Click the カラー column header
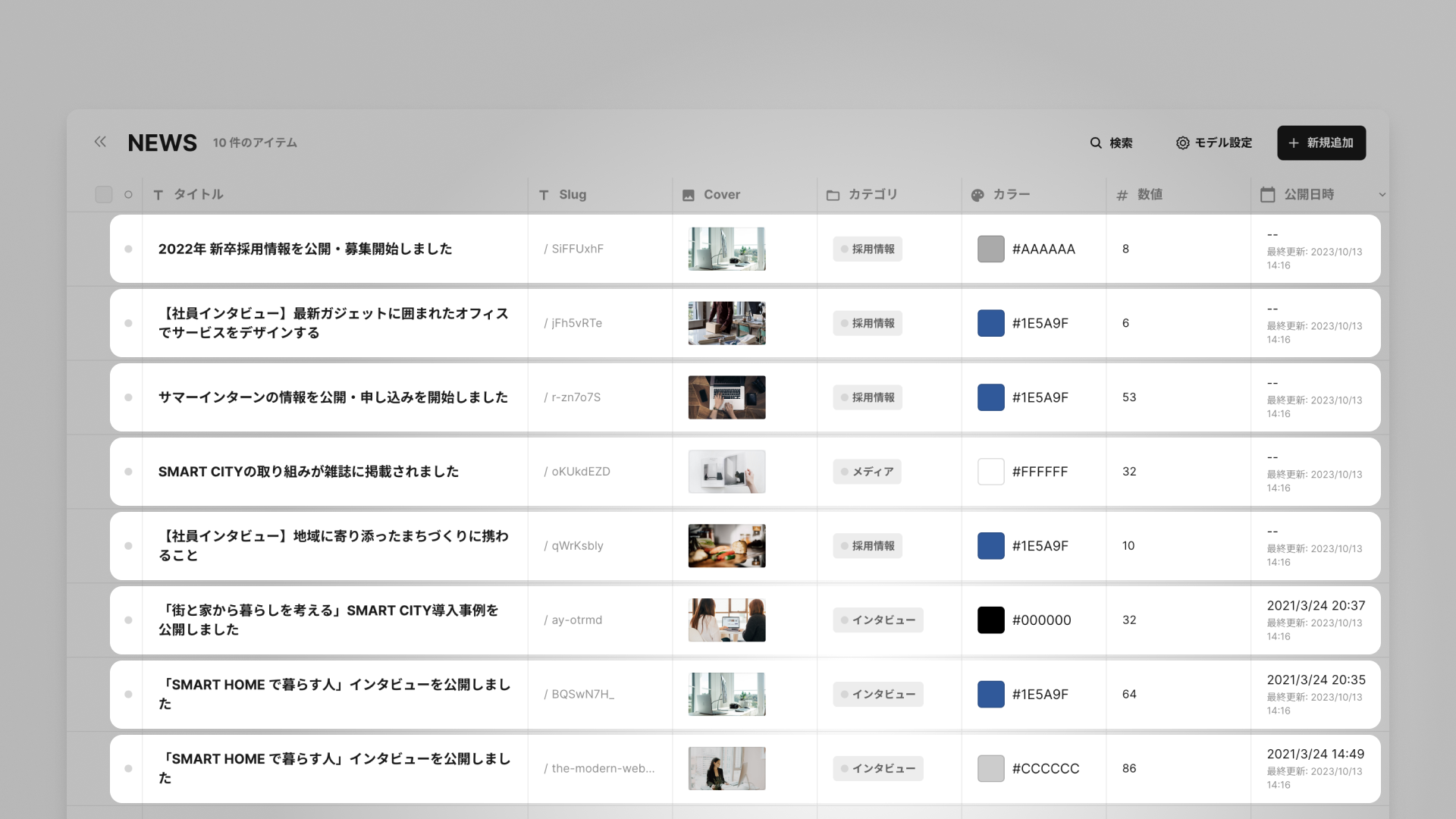 click(x=1012, y=194)
